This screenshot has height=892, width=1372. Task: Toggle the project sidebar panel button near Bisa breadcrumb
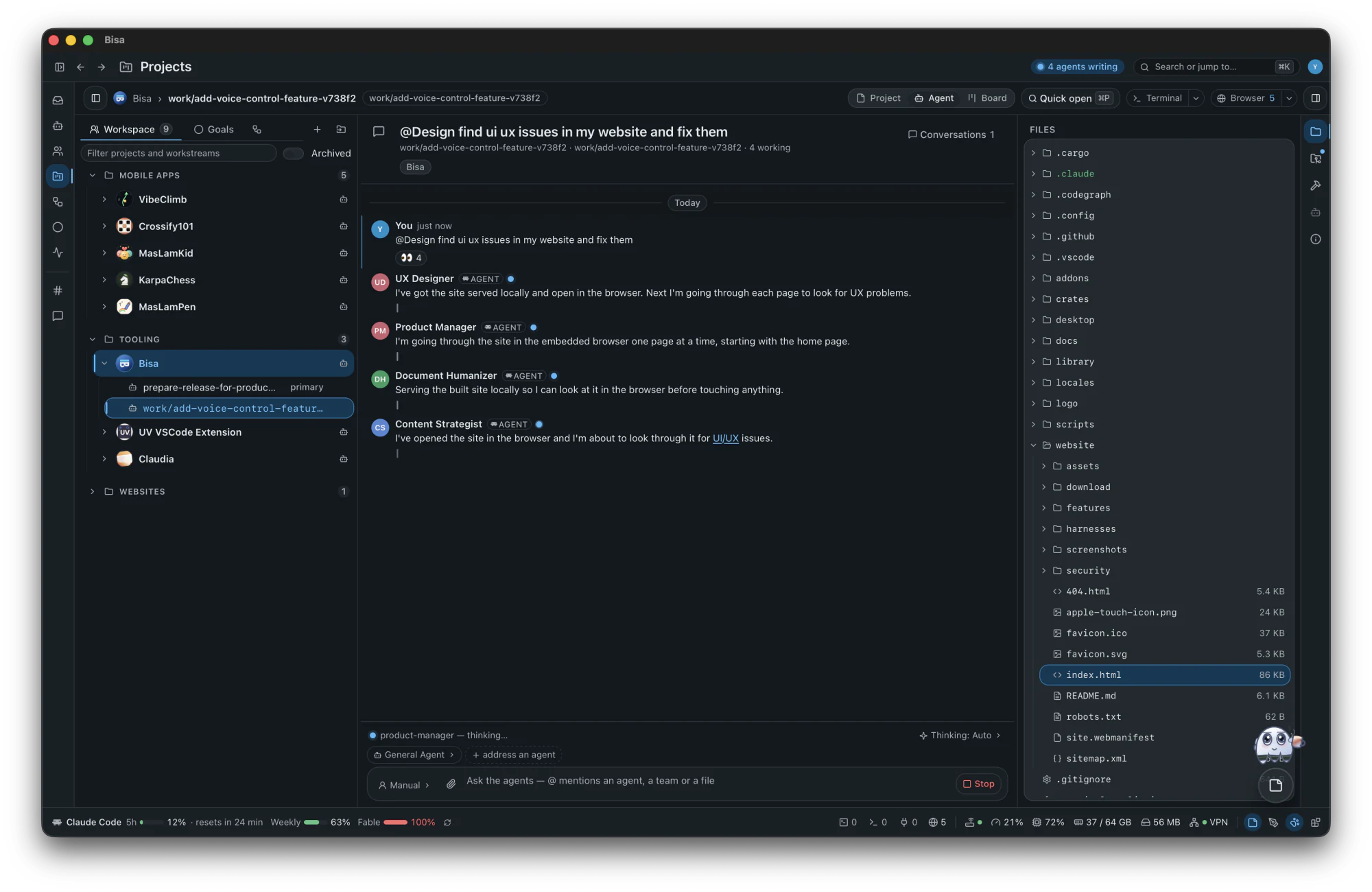click(x=96, y=98)
